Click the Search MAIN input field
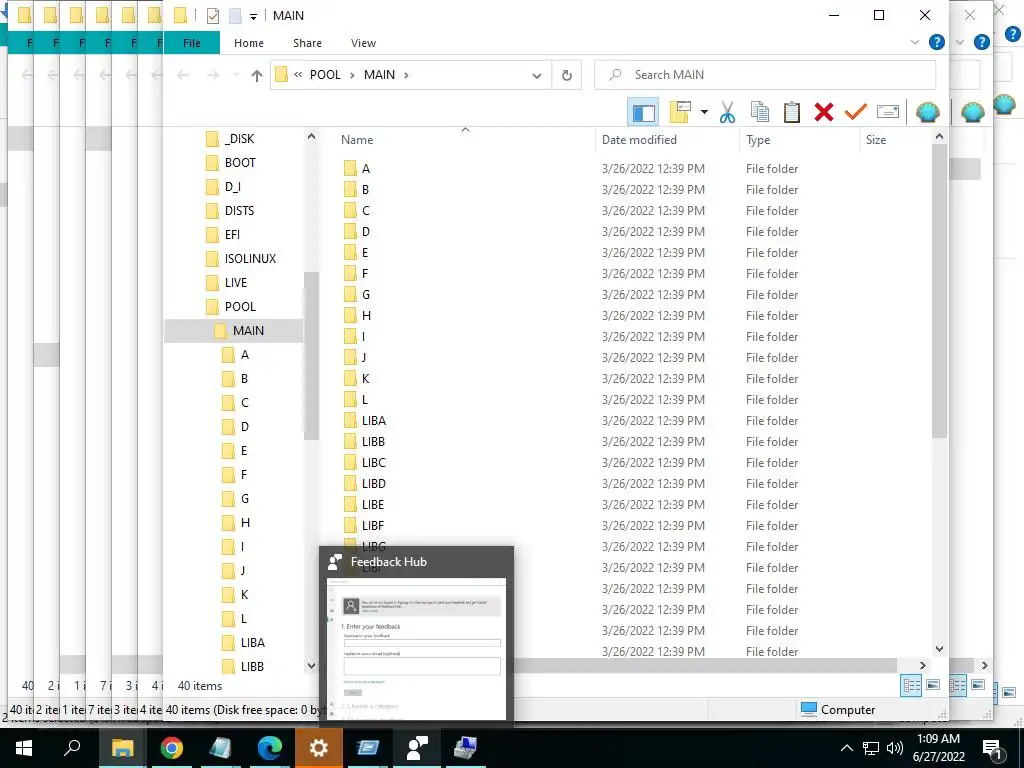 pyautogui.click(x=765, y=75)
